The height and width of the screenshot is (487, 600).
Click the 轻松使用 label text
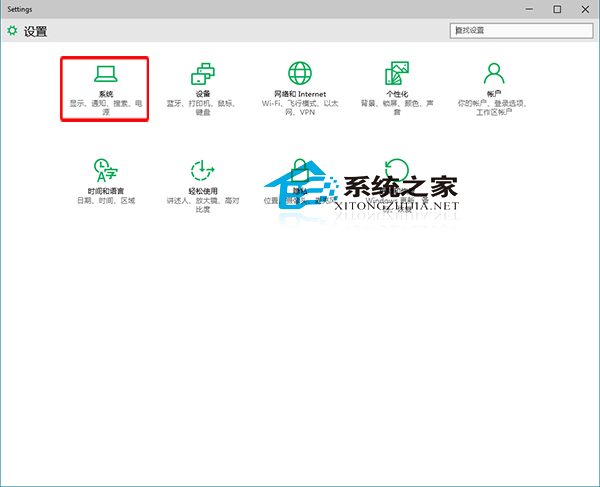(203, 191)
